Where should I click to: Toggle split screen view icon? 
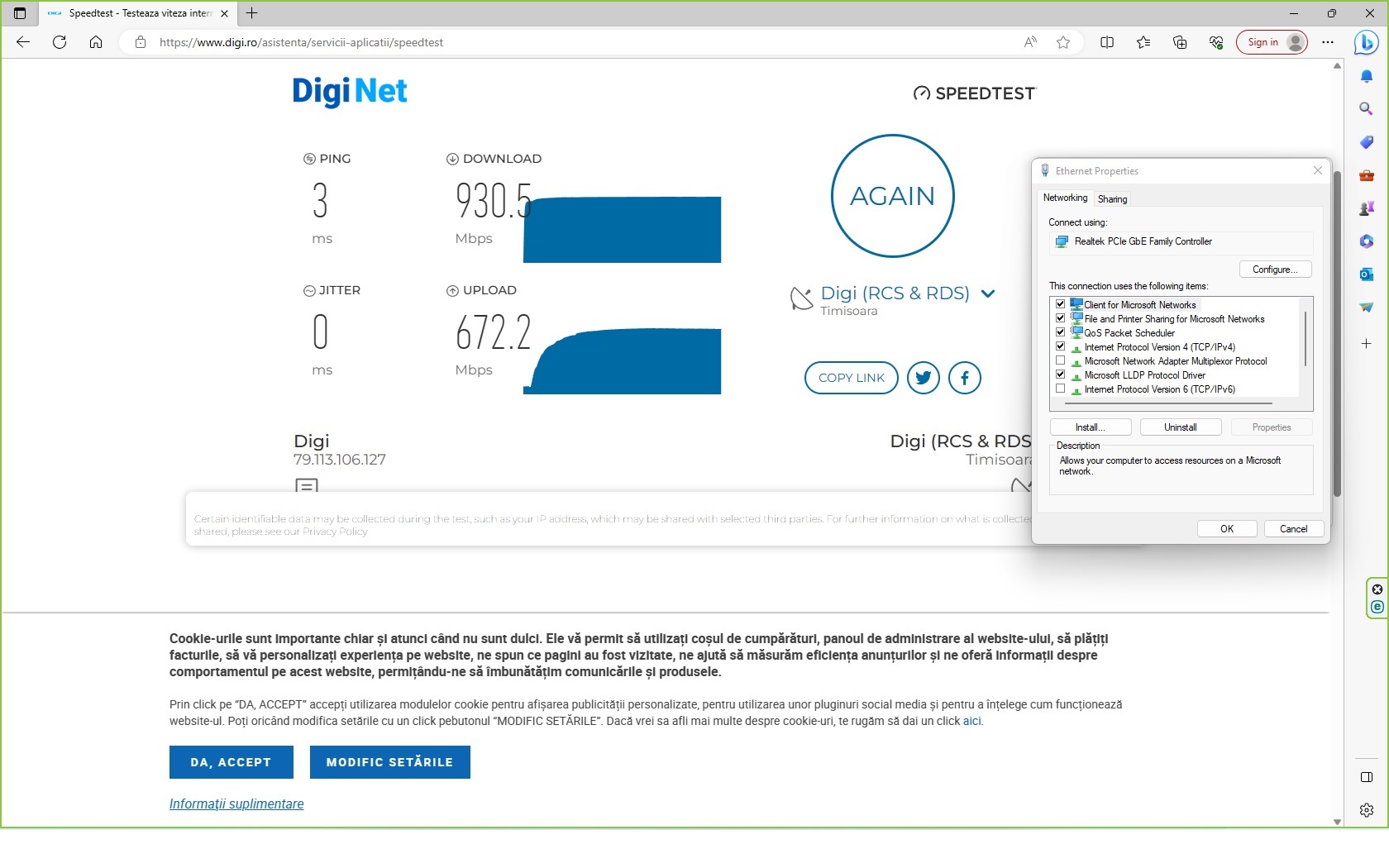tap(1107, 42)
